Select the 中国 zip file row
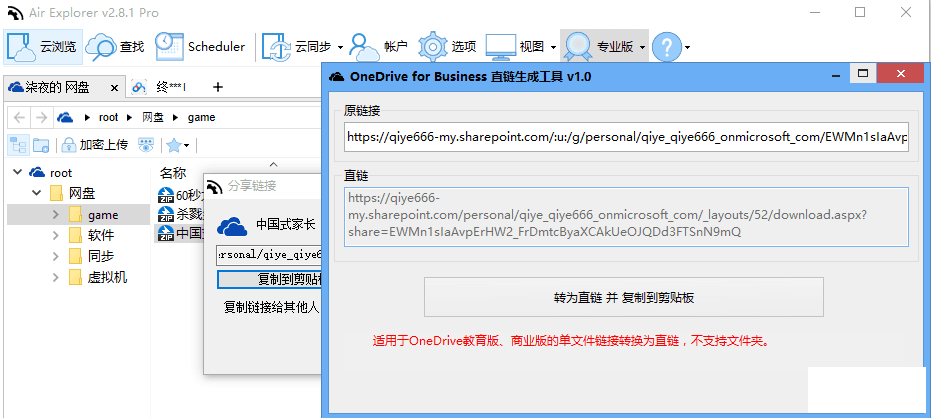The height and width of the screenshot is (418, 931). click(x=180, y=232)
